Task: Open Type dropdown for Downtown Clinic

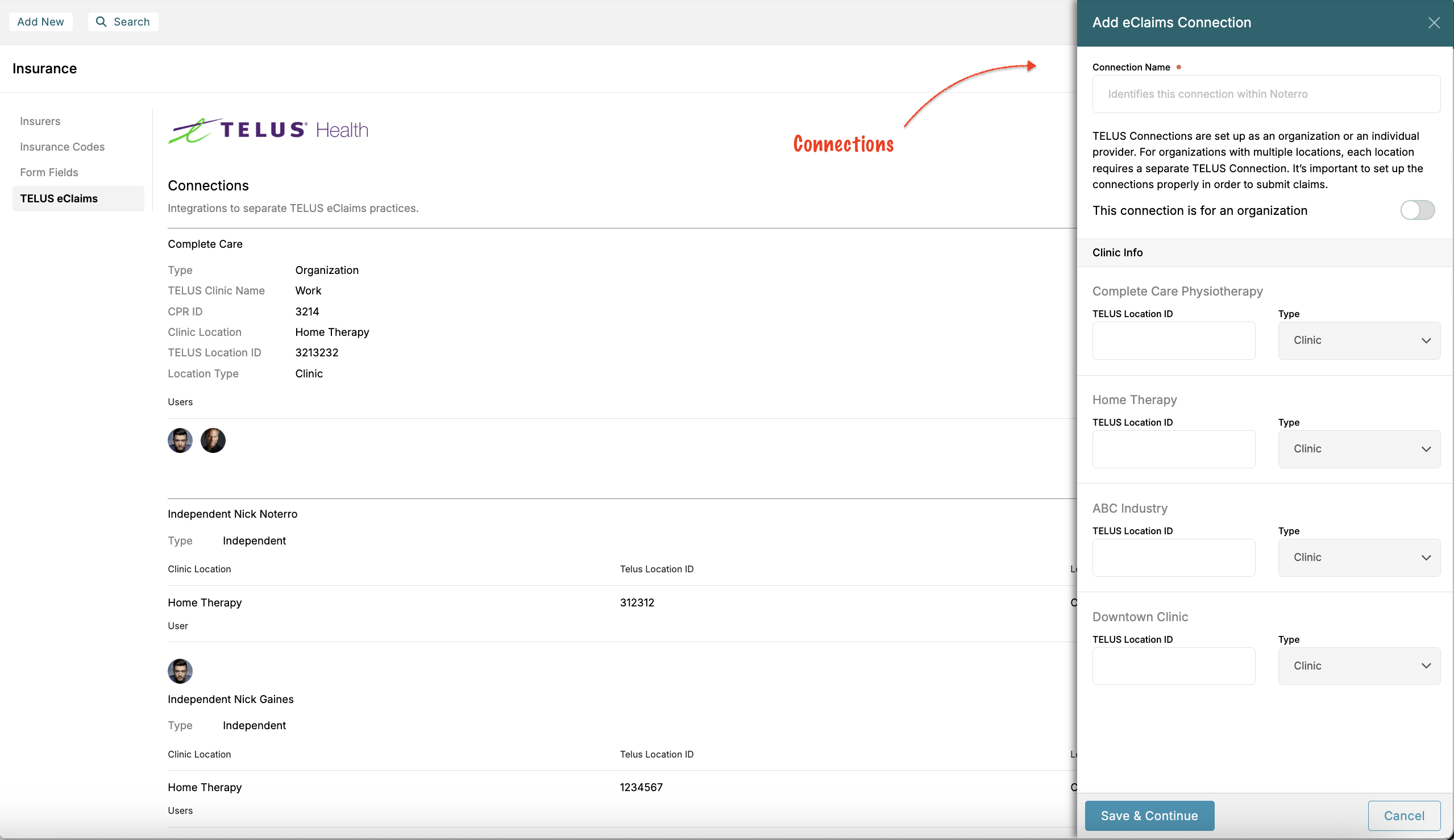Action: coord(1359,666)
